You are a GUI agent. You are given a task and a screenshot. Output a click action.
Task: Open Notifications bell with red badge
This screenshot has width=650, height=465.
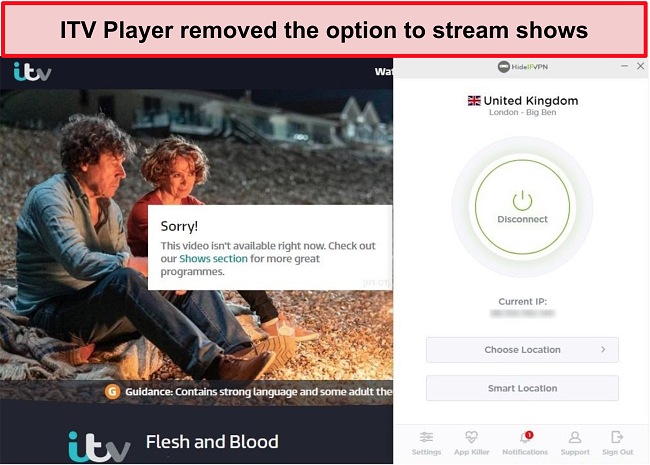point(525,437)
